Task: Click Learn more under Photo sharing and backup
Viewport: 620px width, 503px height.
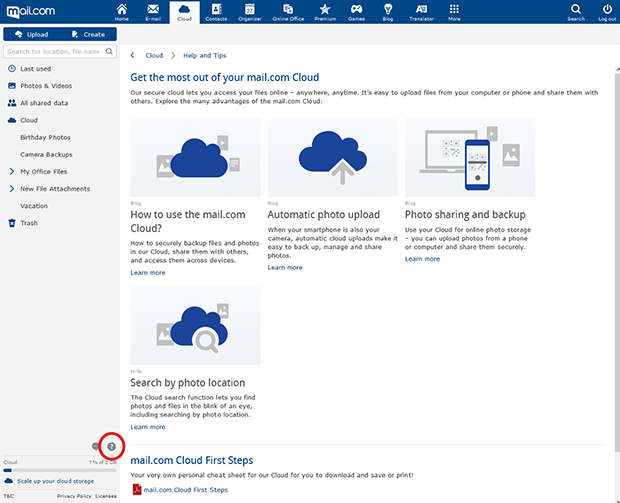Action: click(422, 259)
